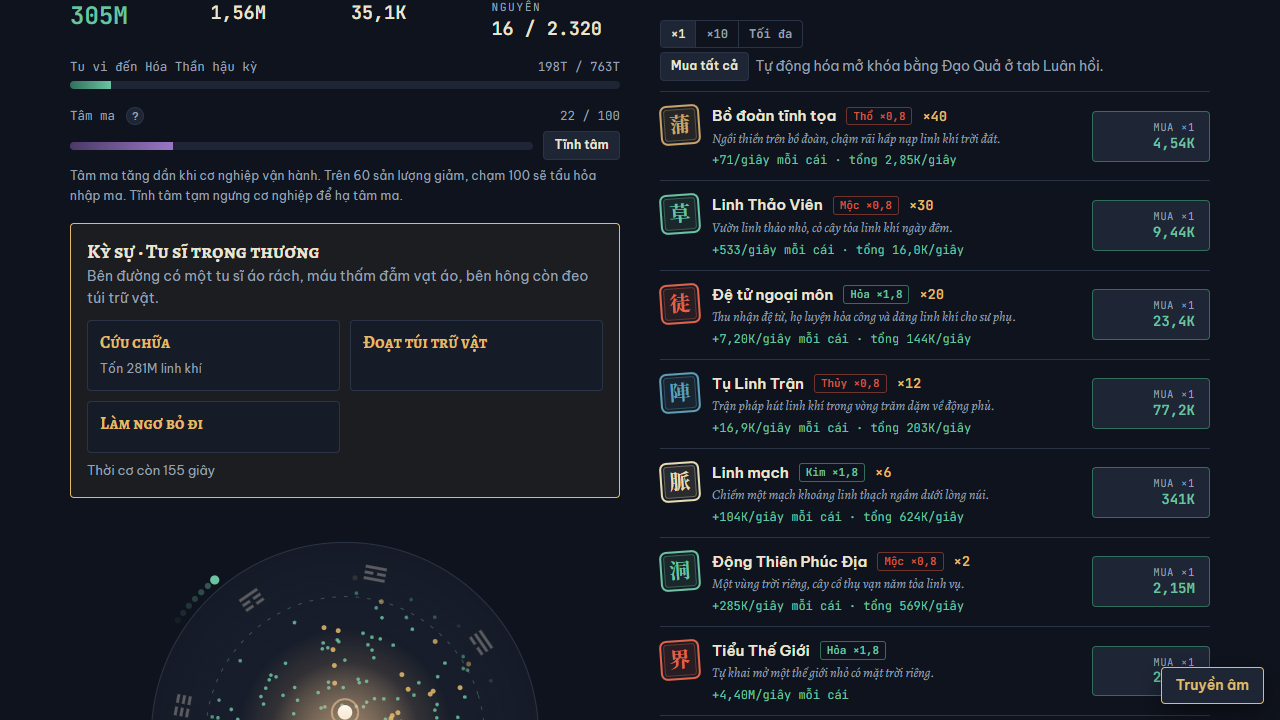The image size is (1280, 720).
Task: Open the Tâm ma help question mark
Action: pos(135,116)
